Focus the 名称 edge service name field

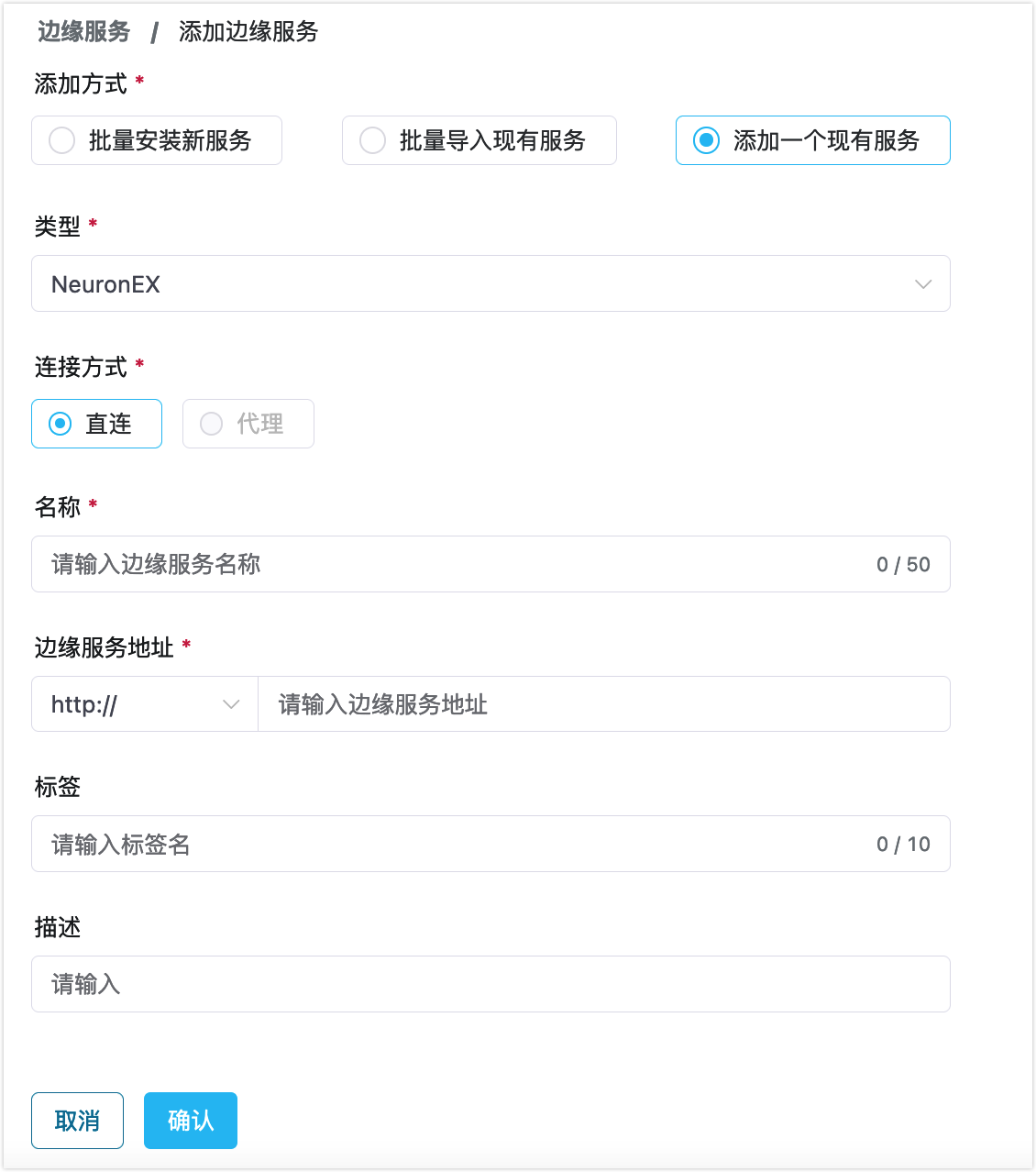point(449,564)
